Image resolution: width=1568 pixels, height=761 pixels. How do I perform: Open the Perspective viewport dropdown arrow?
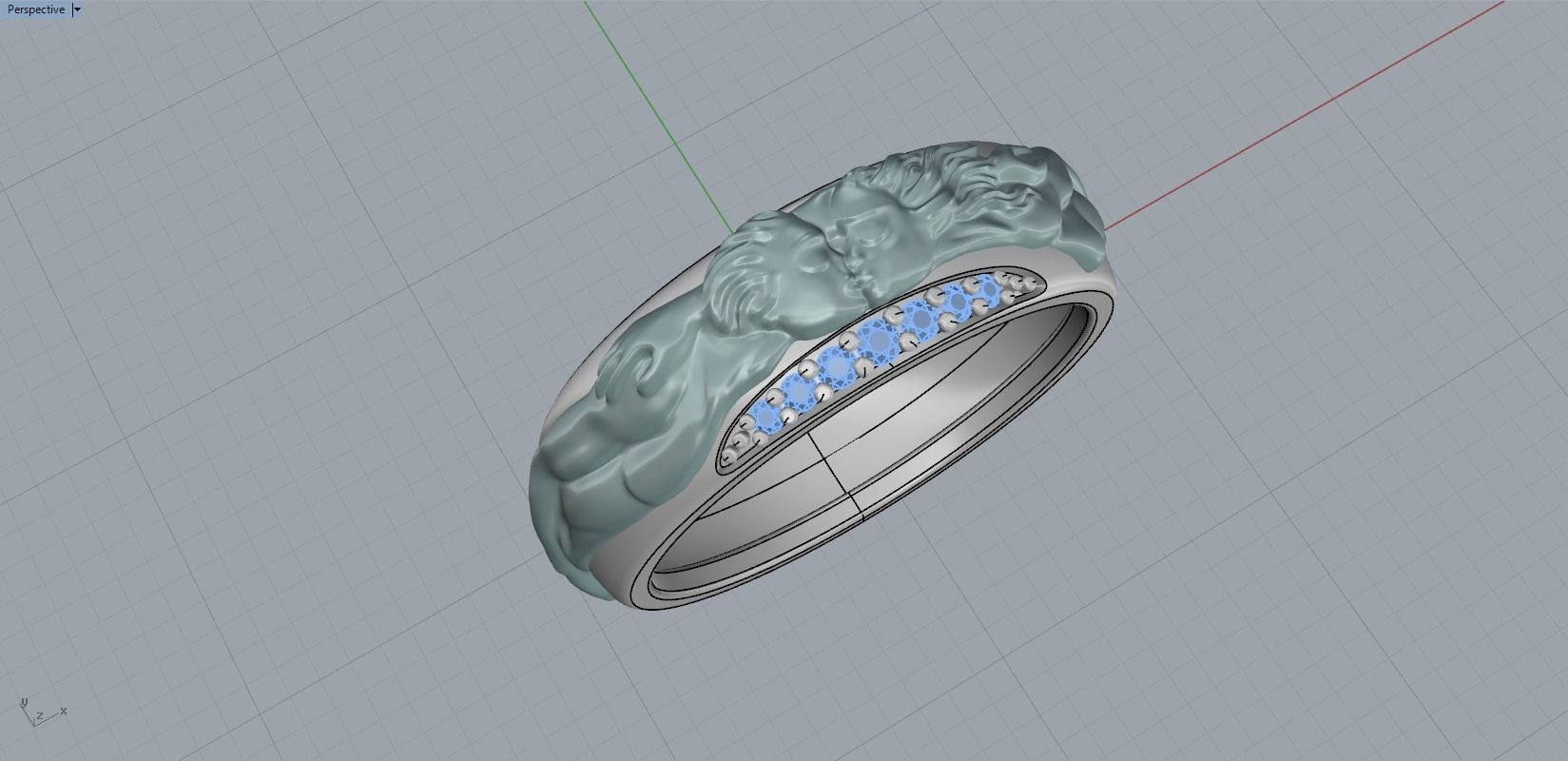coord(78,10)
